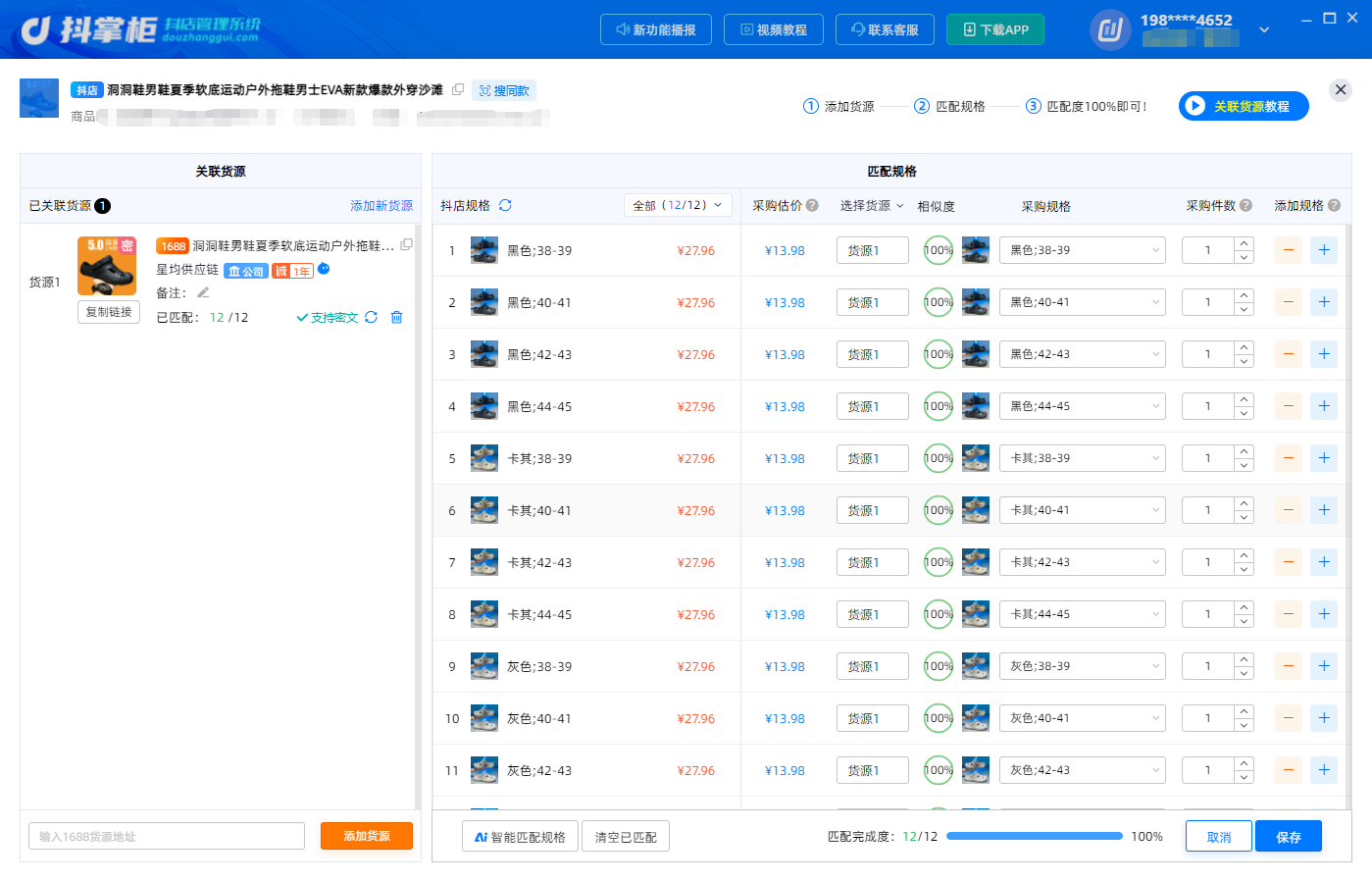Open the 关联货源教程 tutorial
1372x882 pixels.
[x=1244, y=106]
